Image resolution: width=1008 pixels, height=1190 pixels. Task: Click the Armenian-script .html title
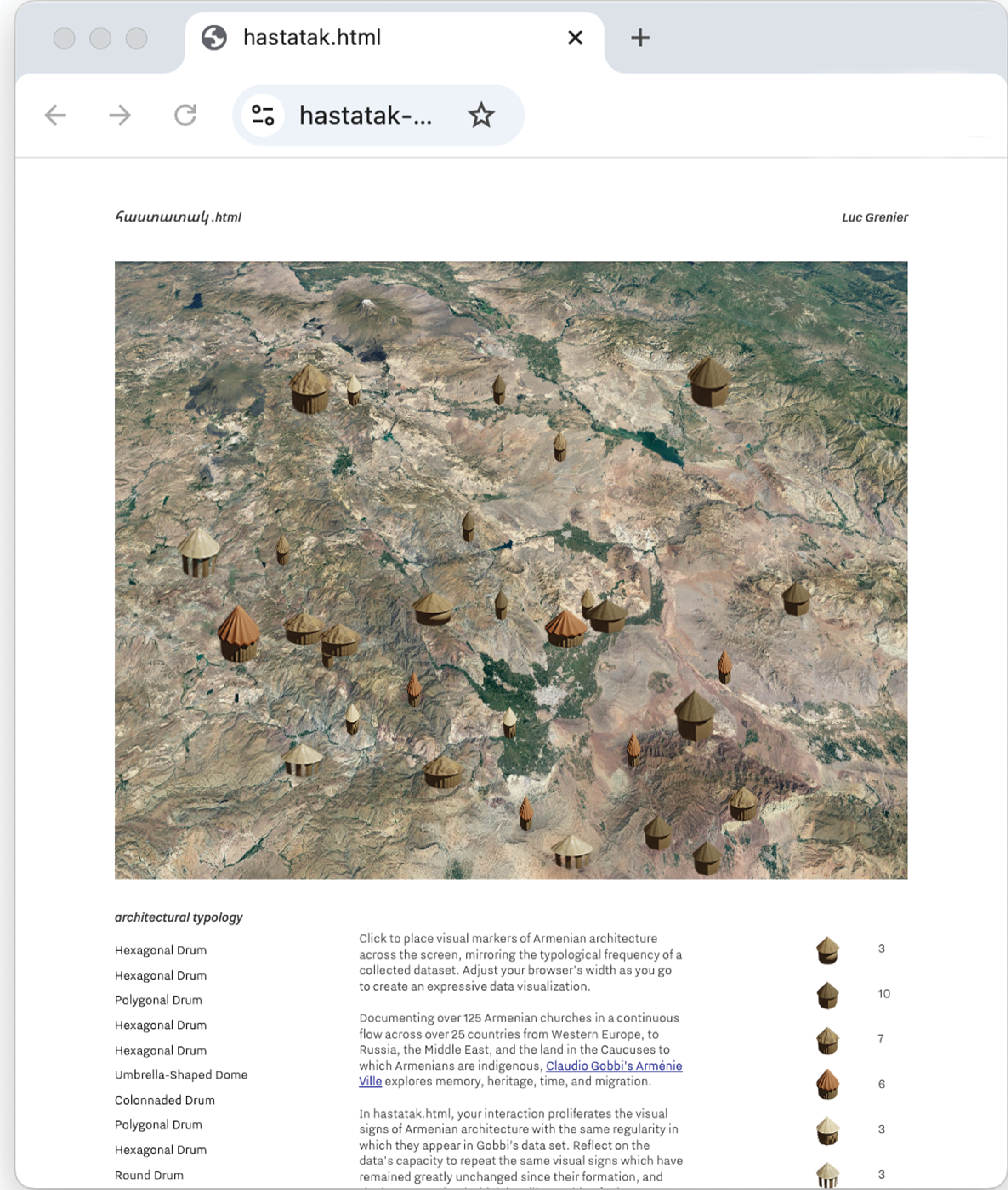[178, 218]
